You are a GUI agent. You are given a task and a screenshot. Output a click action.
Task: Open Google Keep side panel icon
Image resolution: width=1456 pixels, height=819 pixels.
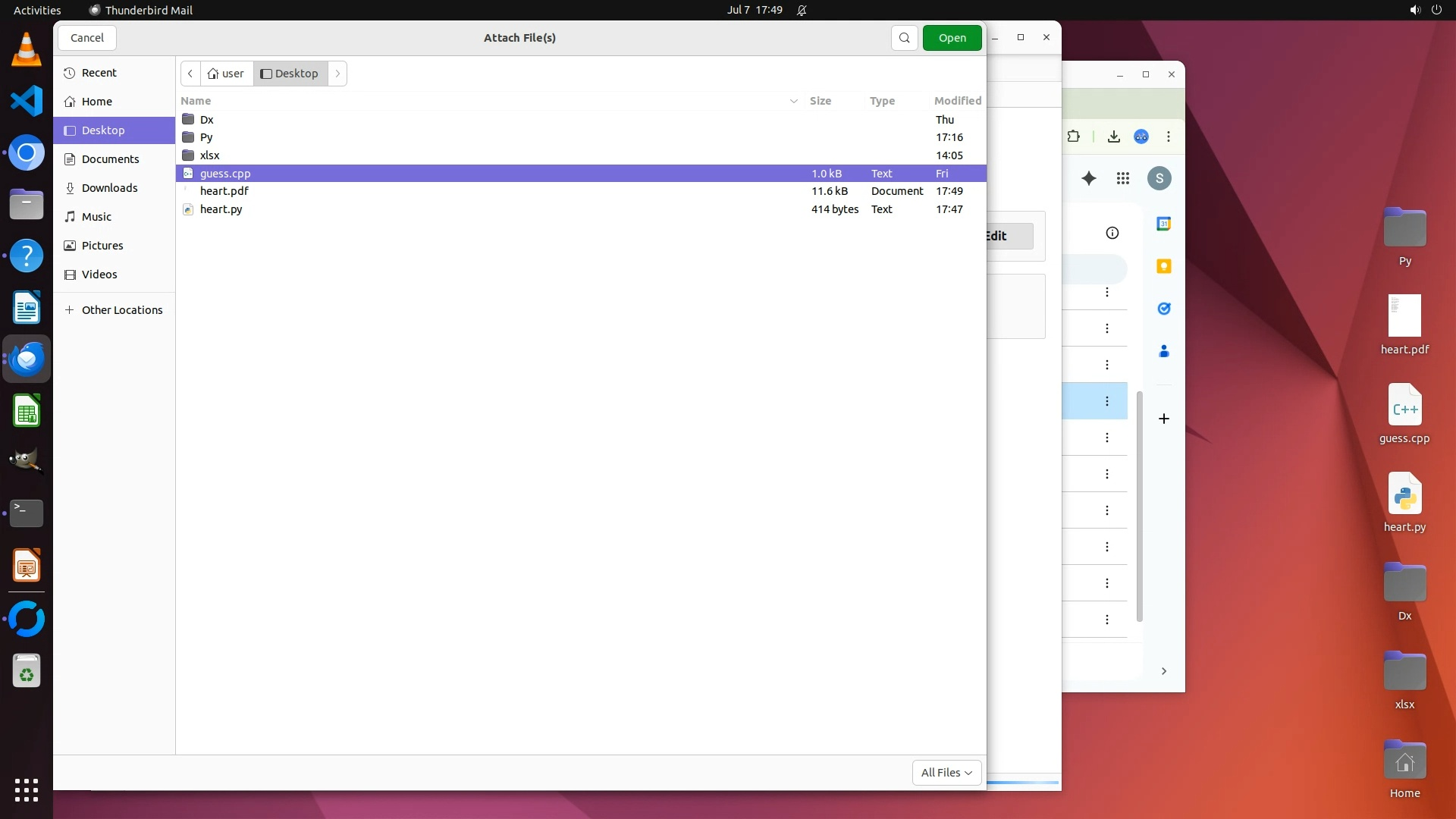tap(1163, 266)
